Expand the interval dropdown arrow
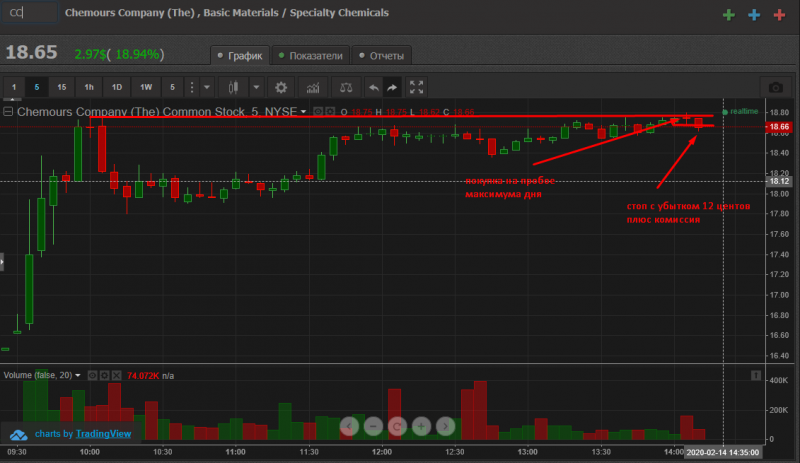This screenshot has height=463, width=800. (x=207, y=87)
